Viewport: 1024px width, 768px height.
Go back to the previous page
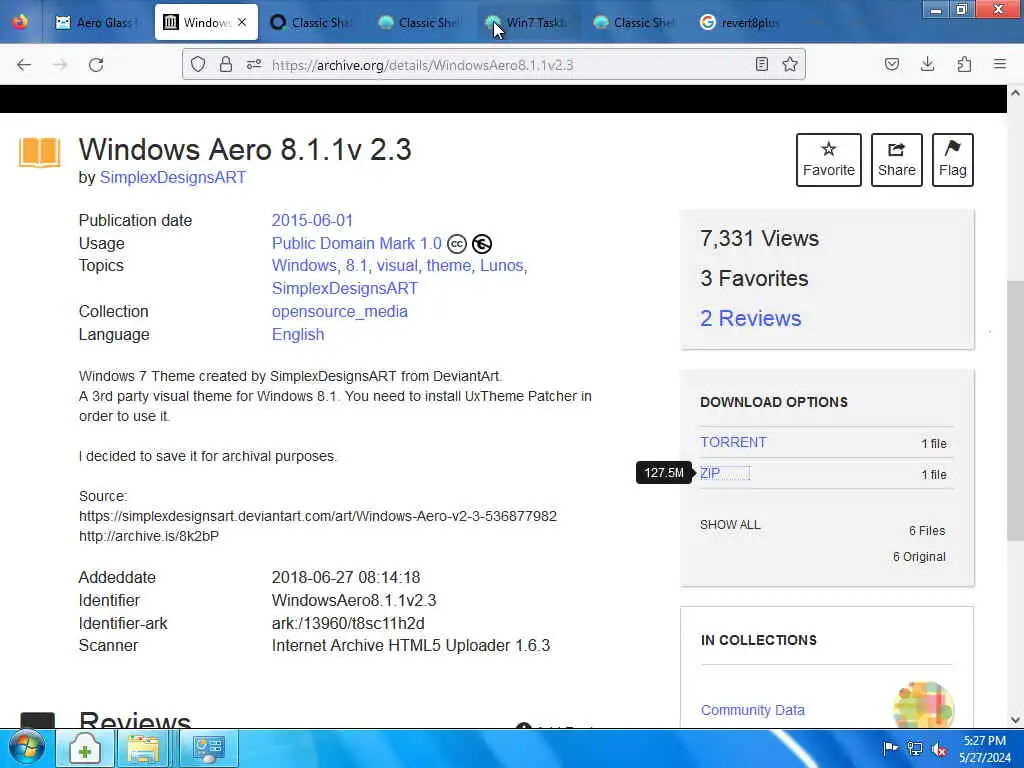pos(24,65)
